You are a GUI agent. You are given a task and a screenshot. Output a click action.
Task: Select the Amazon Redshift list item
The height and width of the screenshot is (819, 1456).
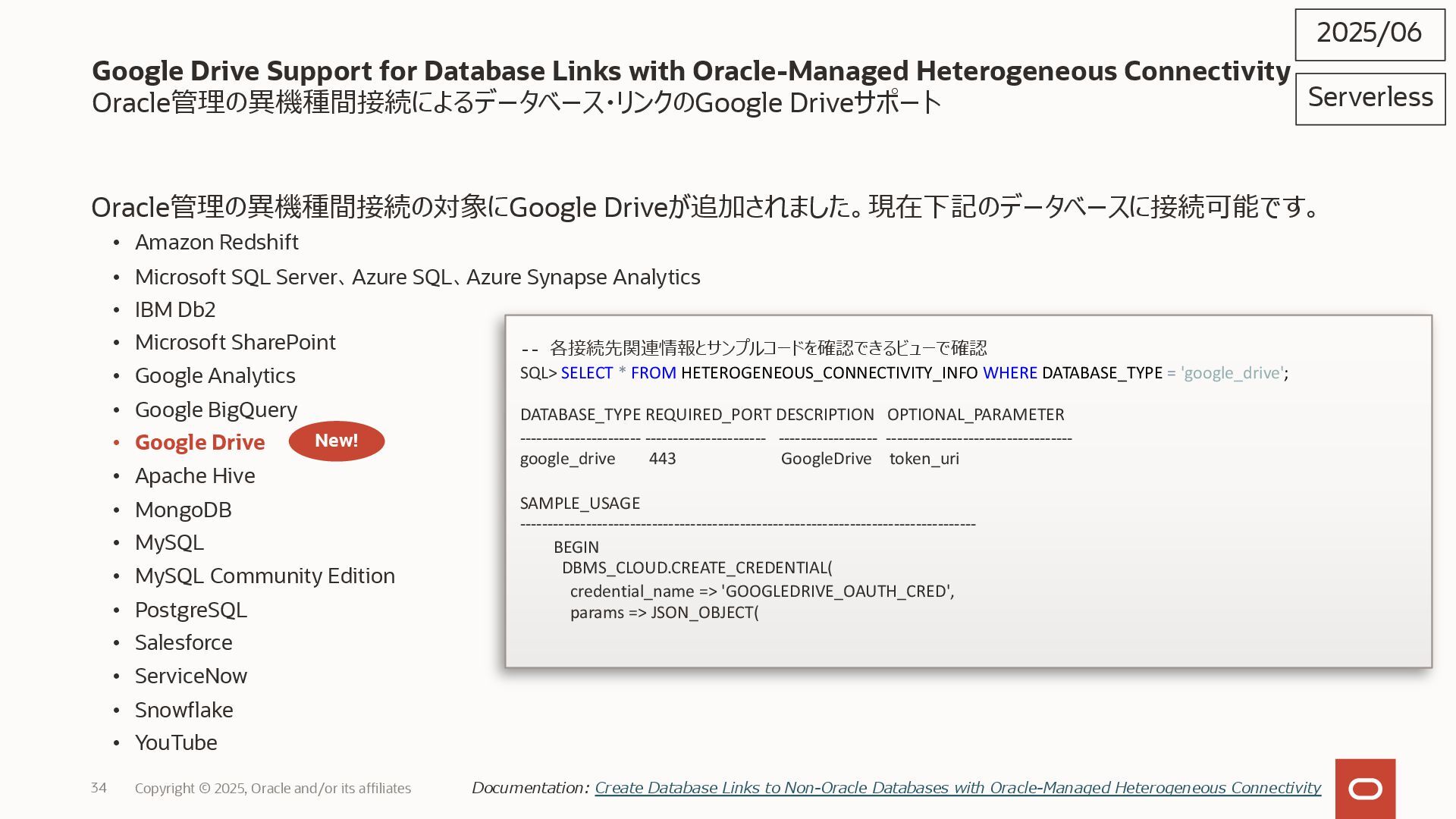tap(217, 242)
